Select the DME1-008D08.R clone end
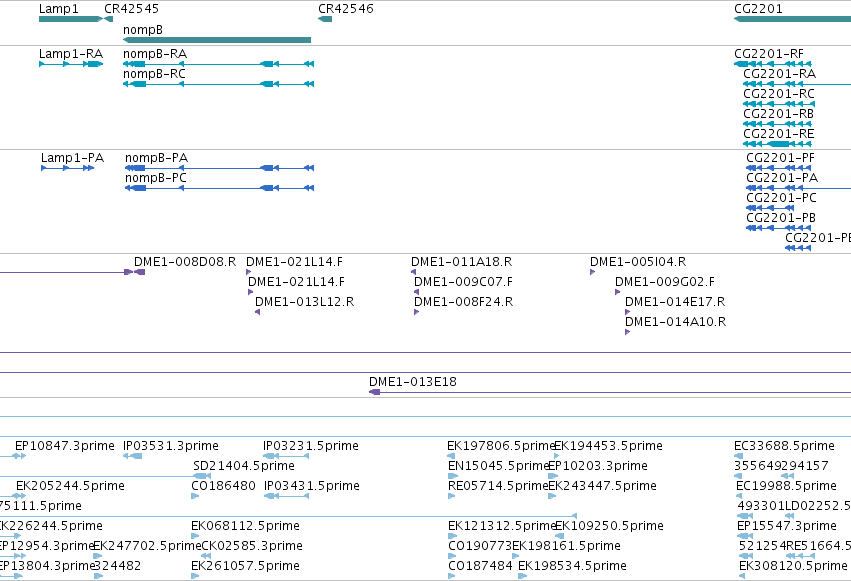The height and width of the screenshot is (581, 851). [x=139, y=272]
